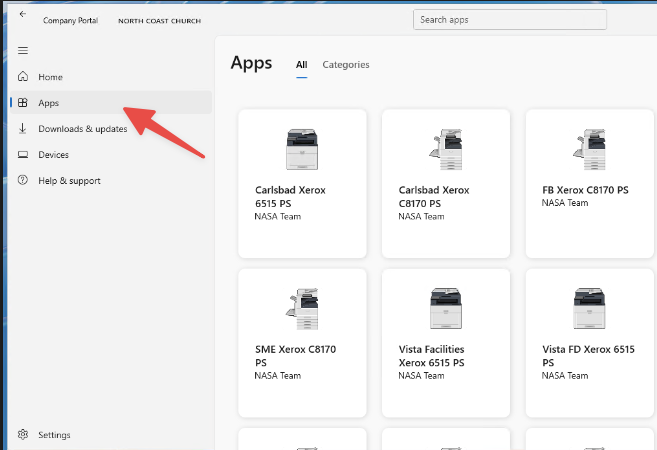
Task: Open Help & support section
Action: tap(69, 181)
